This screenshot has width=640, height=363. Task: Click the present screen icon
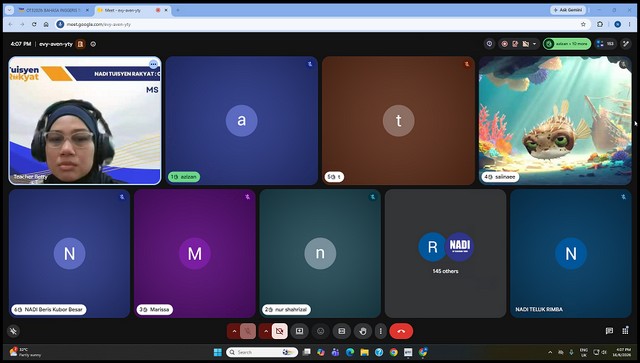[299, 331]
